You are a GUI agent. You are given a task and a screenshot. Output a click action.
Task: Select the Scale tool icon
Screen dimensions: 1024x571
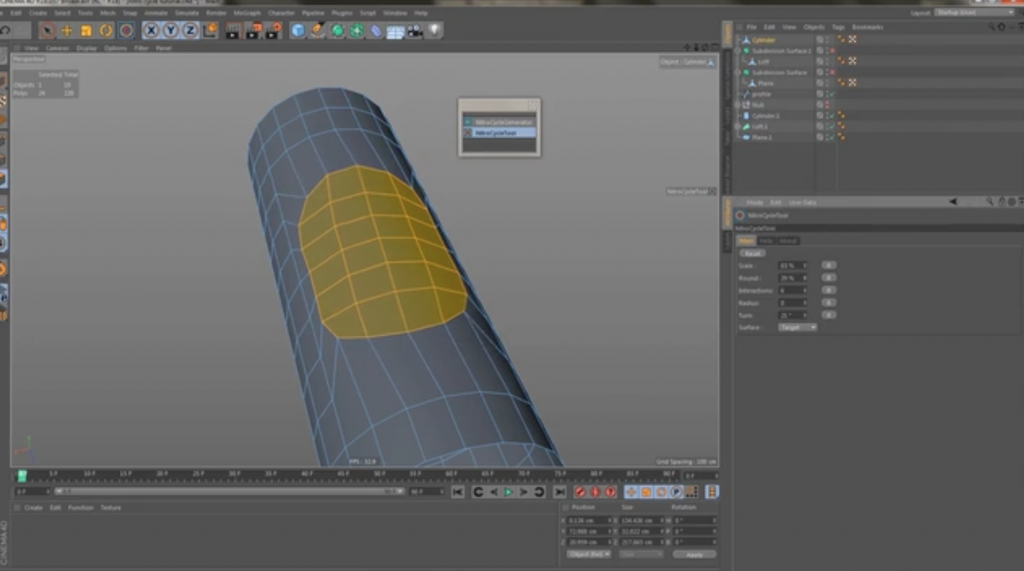pos(86,31)
